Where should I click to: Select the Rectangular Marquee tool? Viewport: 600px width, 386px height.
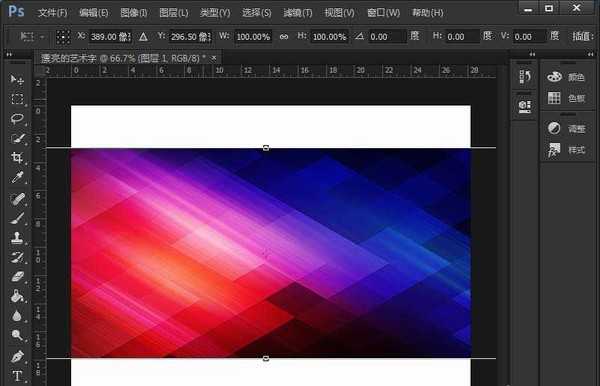17,99
